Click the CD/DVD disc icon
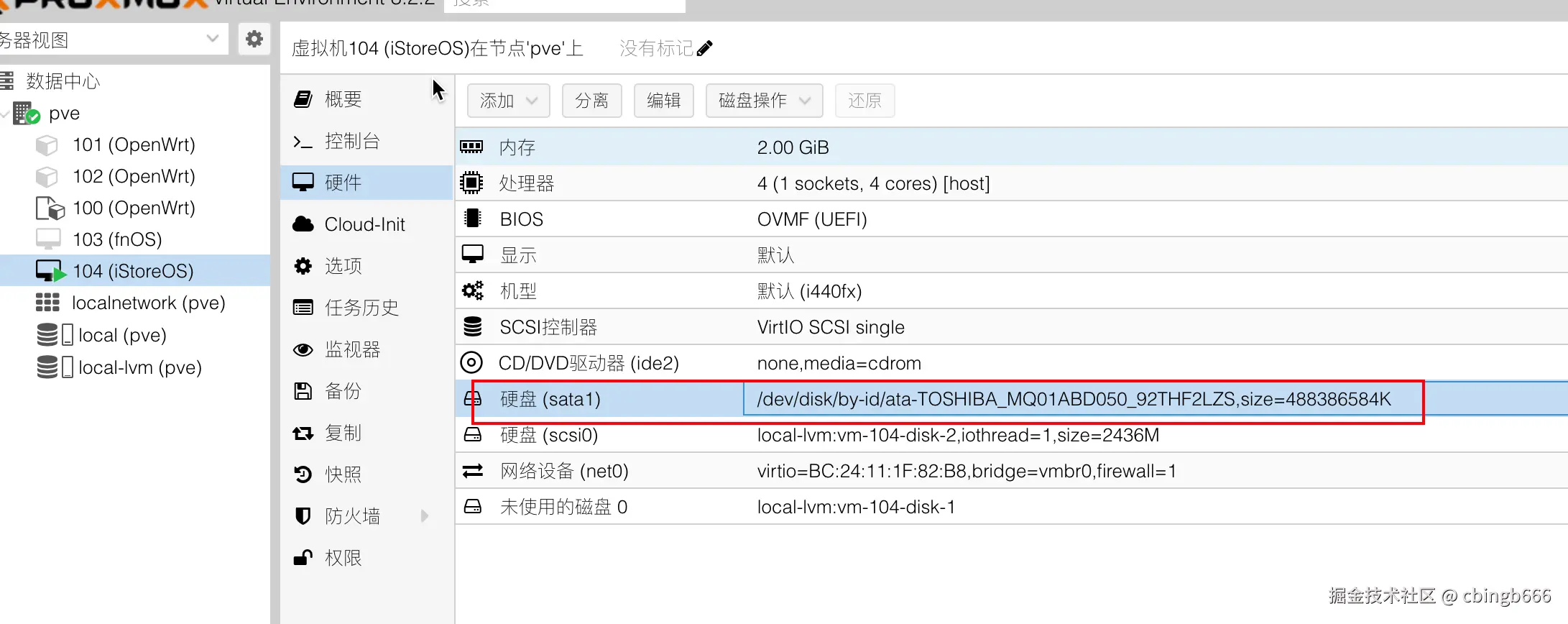The height and width of the screenshot is (624, 1568). 471,362
